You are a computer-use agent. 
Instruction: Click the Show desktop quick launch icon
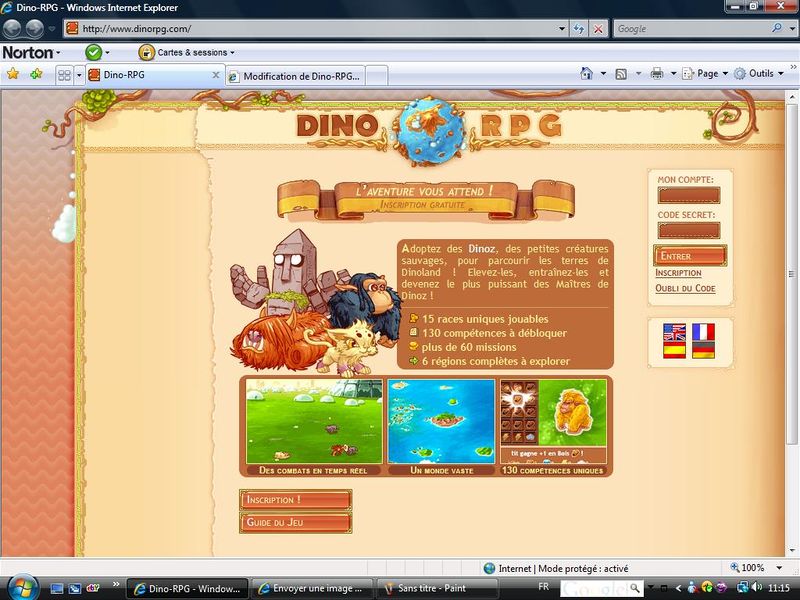[x=57, y=588]
